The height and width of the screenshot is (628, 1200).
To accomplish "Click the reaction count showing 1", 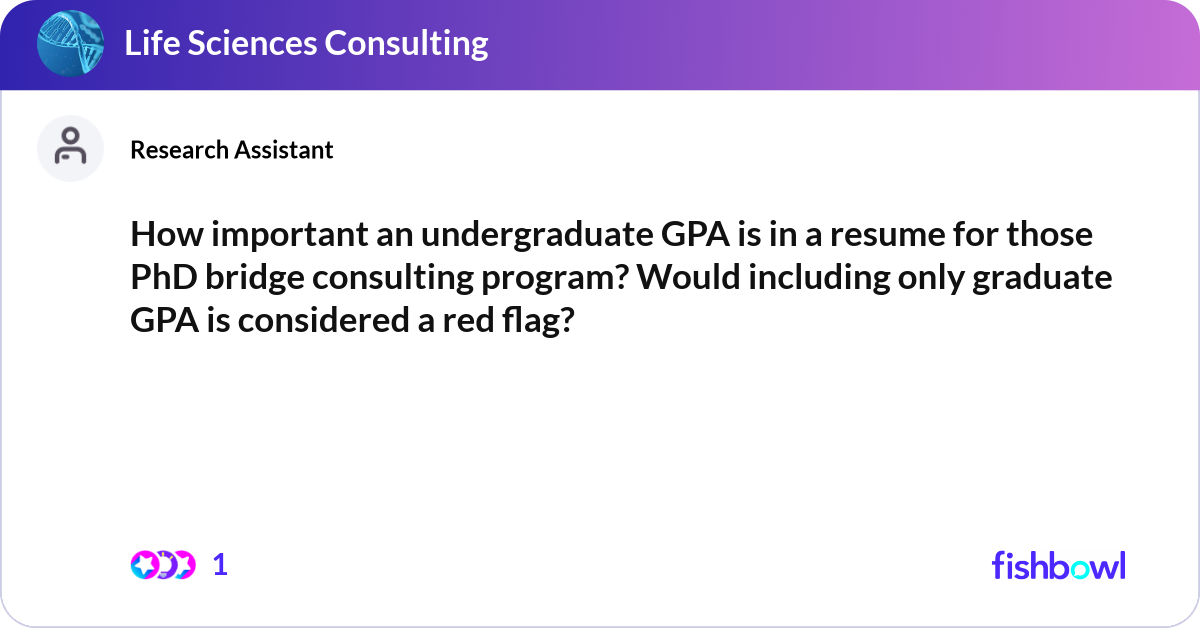I will 220,565.
